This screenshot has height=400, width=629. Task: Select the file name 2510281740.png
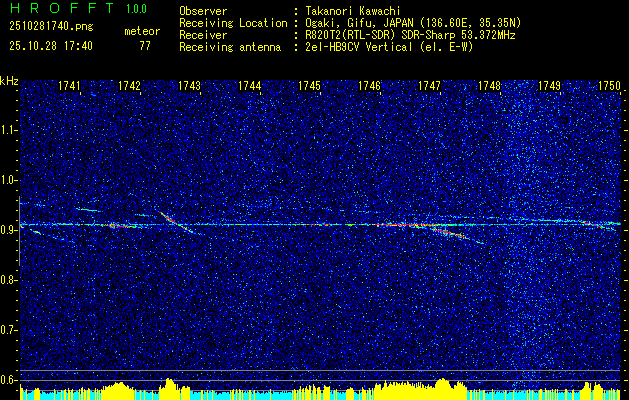pyautogui.click(x=51, y=26)
